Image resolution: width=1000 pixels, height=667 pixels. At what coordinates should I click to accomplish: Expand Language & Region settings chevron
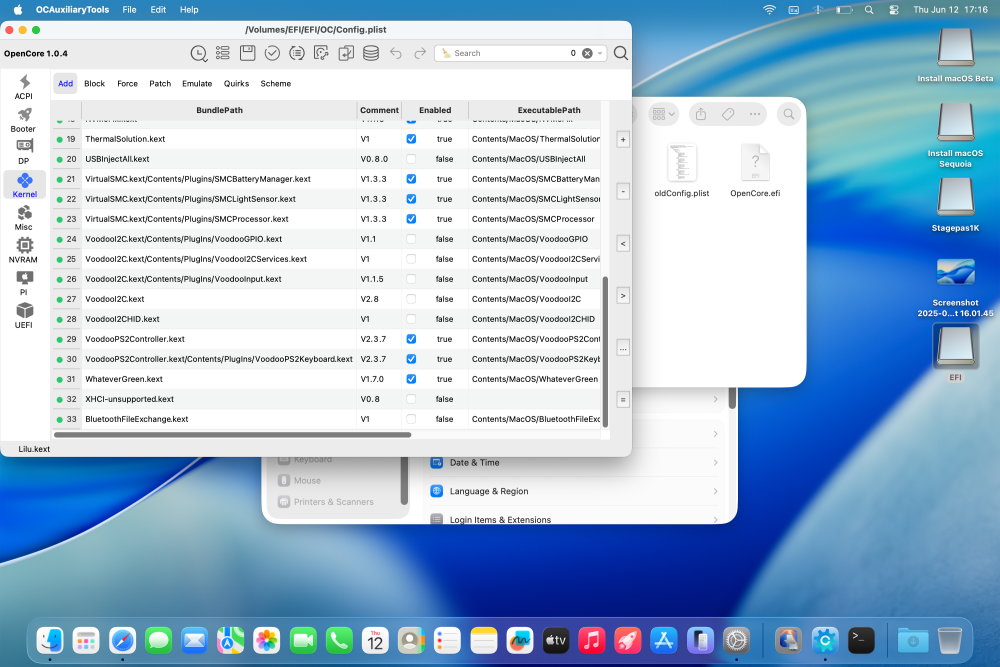[716, 491]
